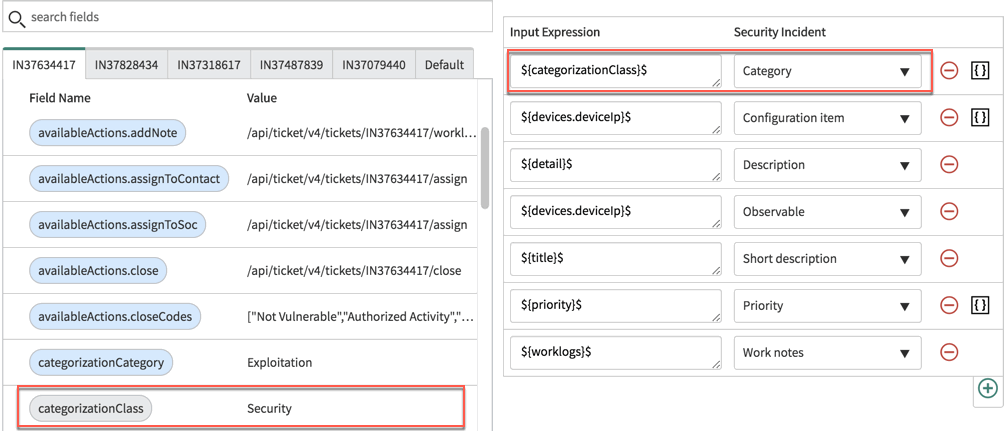The image size is (1004, 431).
Task: Remove the Category mapping row
Action: click(948, 70)
